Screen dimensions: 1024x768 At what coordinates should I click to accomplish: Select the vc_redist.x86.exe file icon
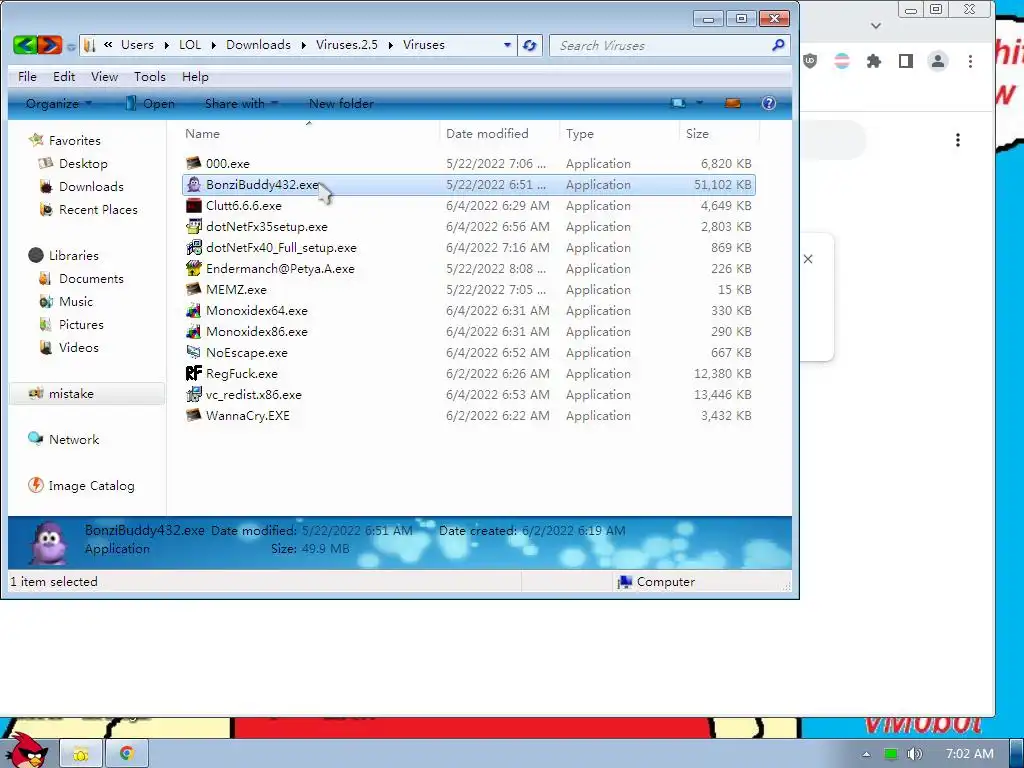click(193, 394)
